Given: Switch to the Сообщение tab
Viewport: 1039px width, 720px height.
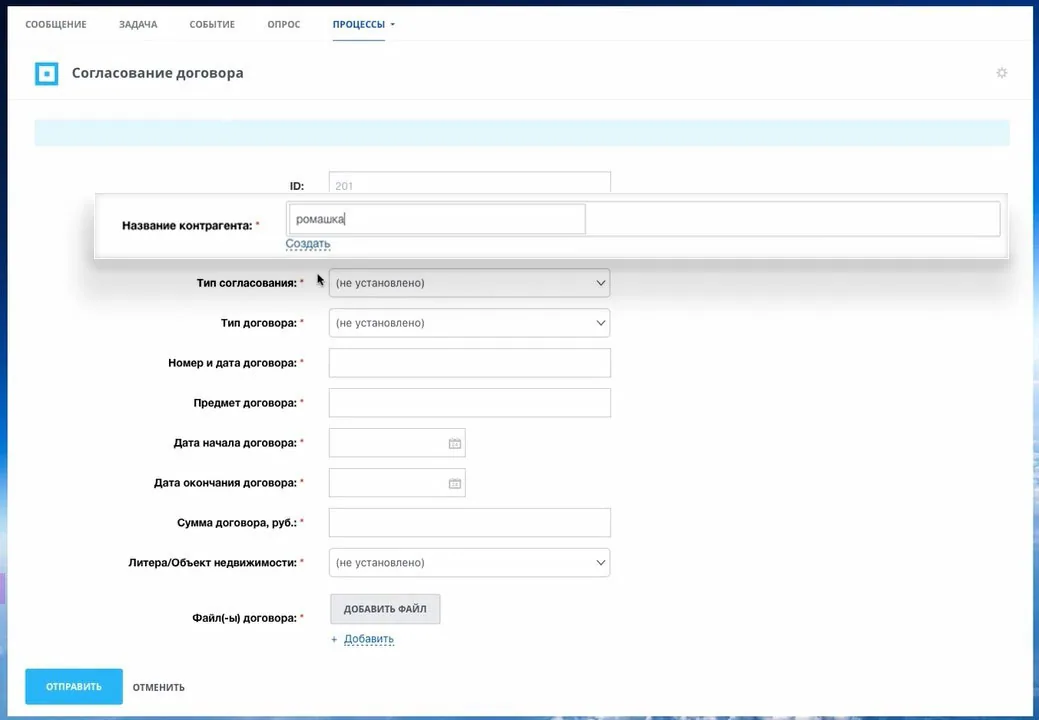Looking at the screenshot, I should point(56,25).
